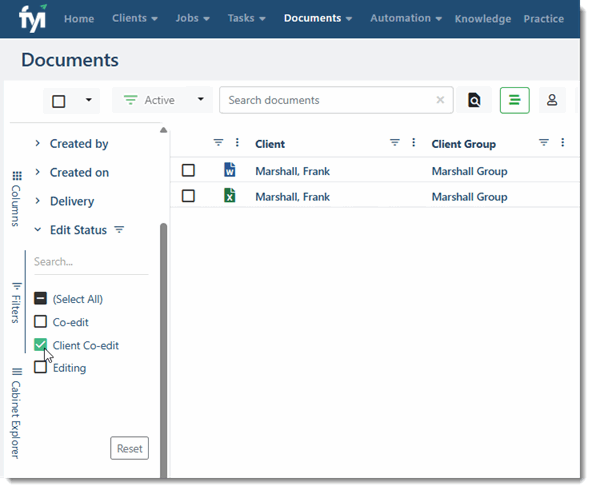592x490 pixels.
Task: Click the Search documents input field
Action: (x=328, y=100)
